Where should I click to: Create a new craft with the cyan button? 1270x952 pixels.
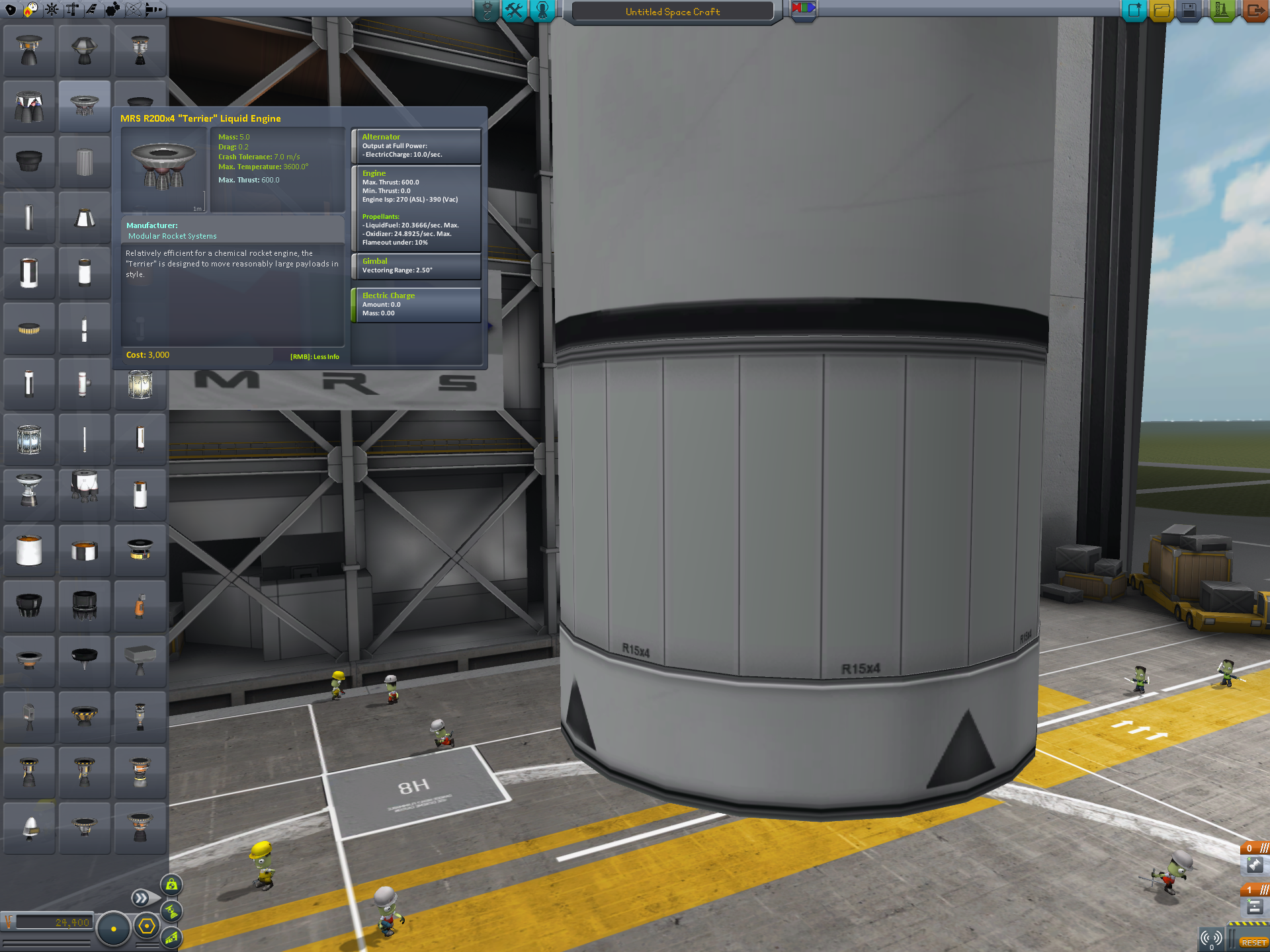point(1134,11)
